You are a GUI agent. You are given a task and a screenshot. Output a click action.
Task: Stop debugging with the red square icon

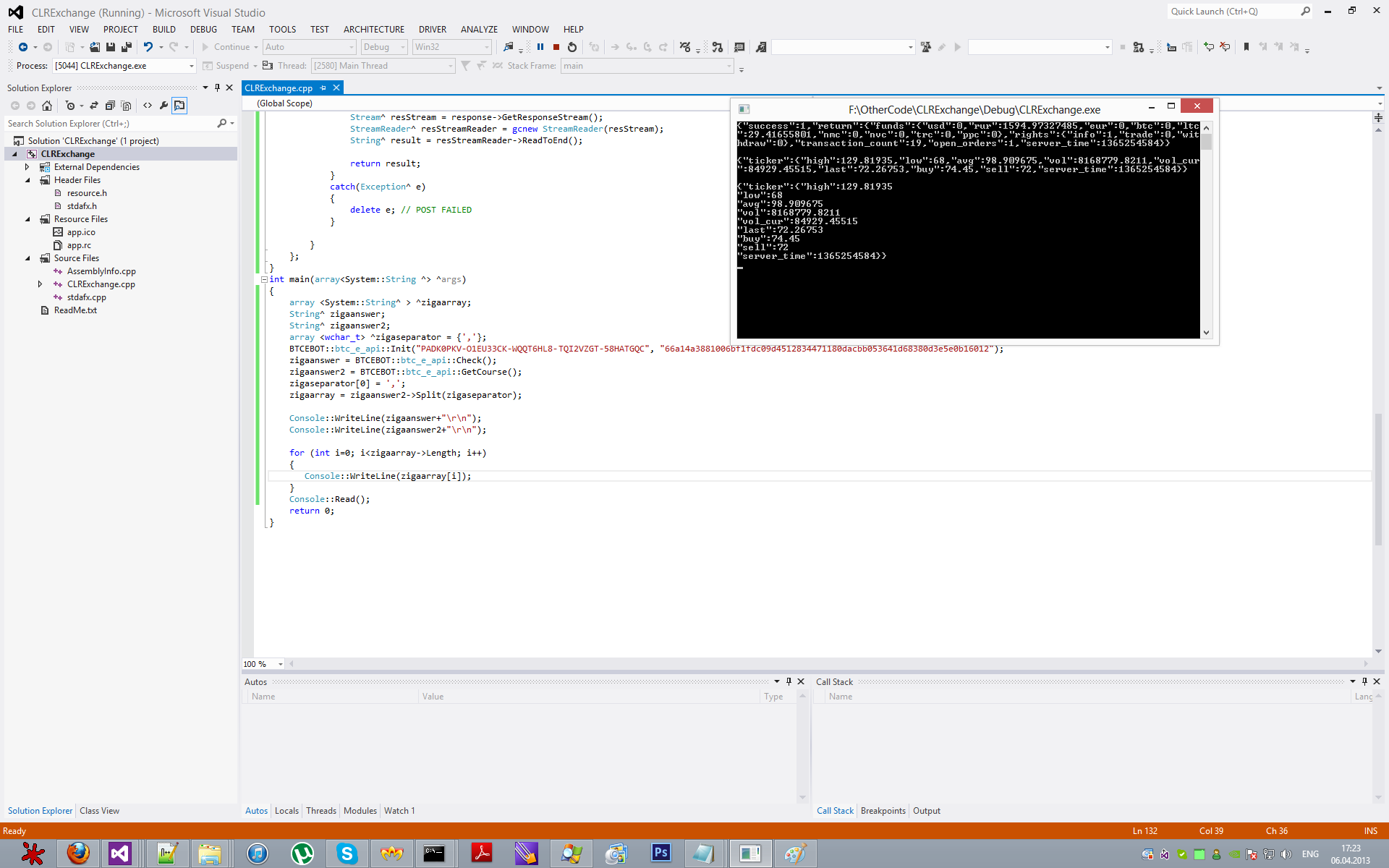[x=556, y=47]
